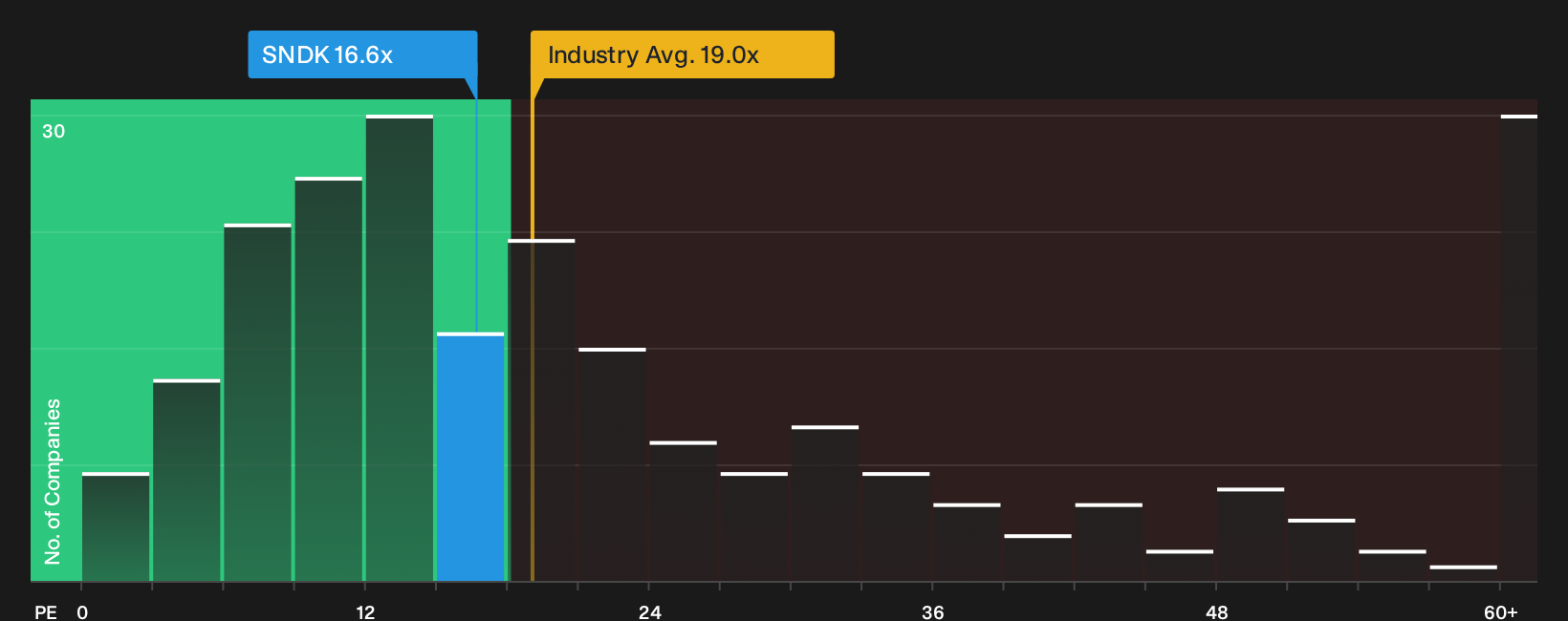Click the axis label '24'
Viewport: 1568px width, 621px height.
coord(650,612)
